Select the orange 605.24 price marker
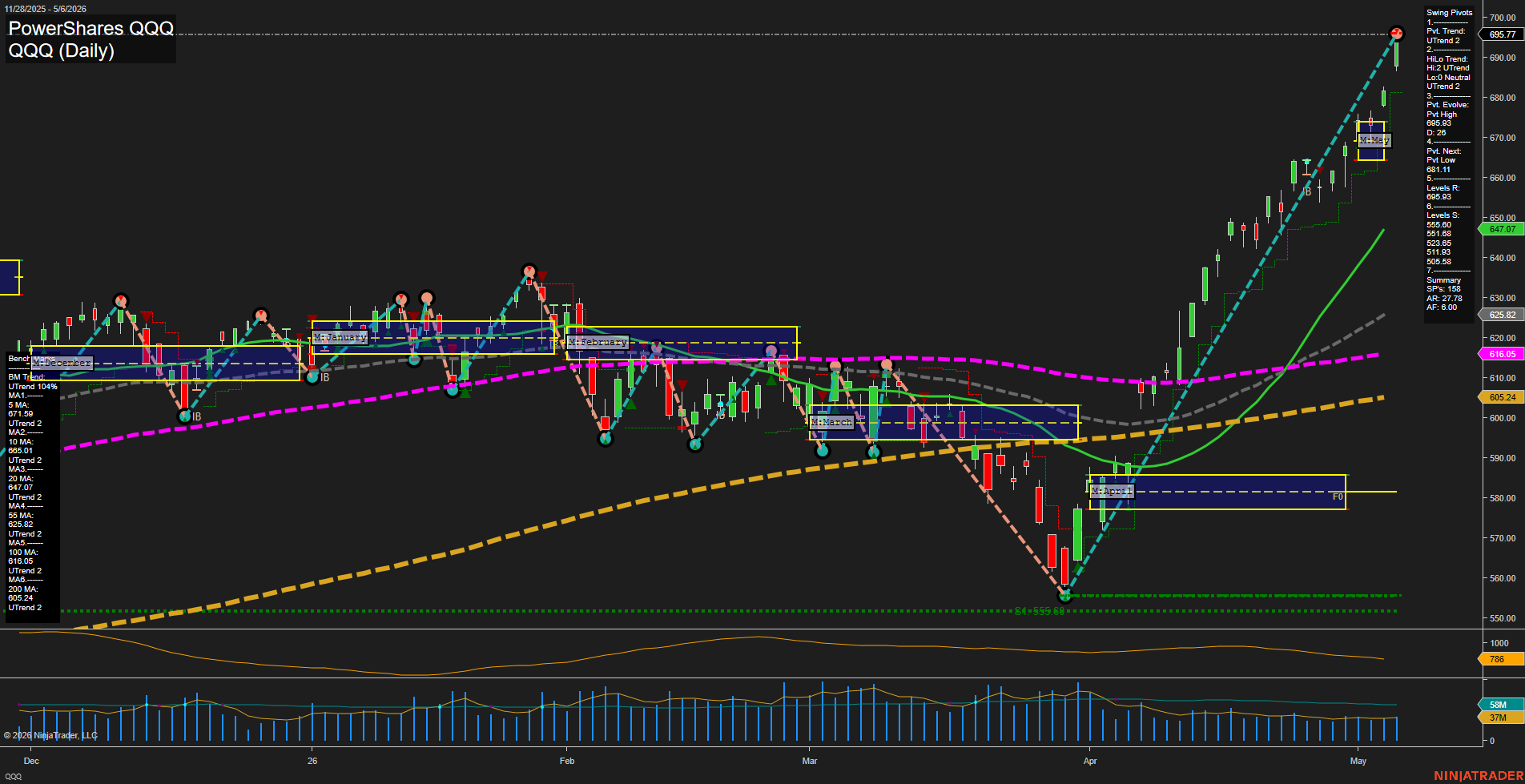Image resolution: width=1525 pixels, height=784 pixels. point(1502,397)
